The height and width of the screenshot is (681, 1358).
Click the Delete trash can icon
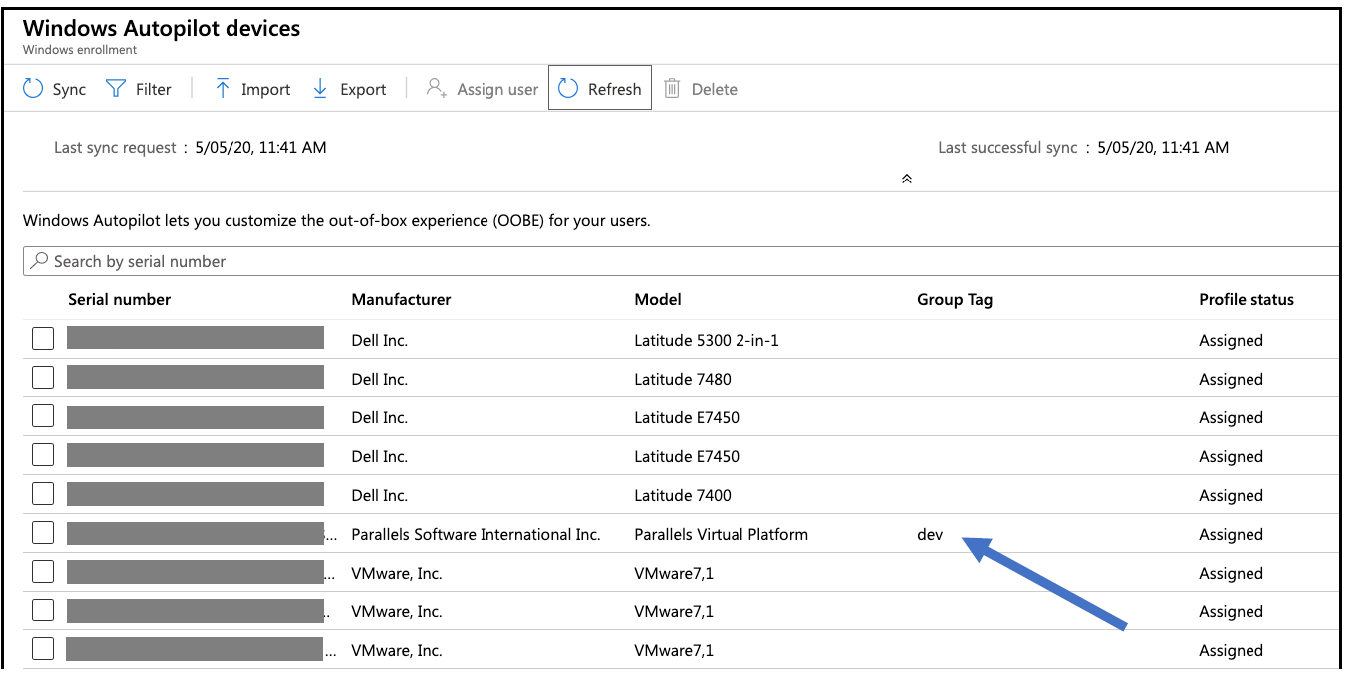tap(672, 89)
